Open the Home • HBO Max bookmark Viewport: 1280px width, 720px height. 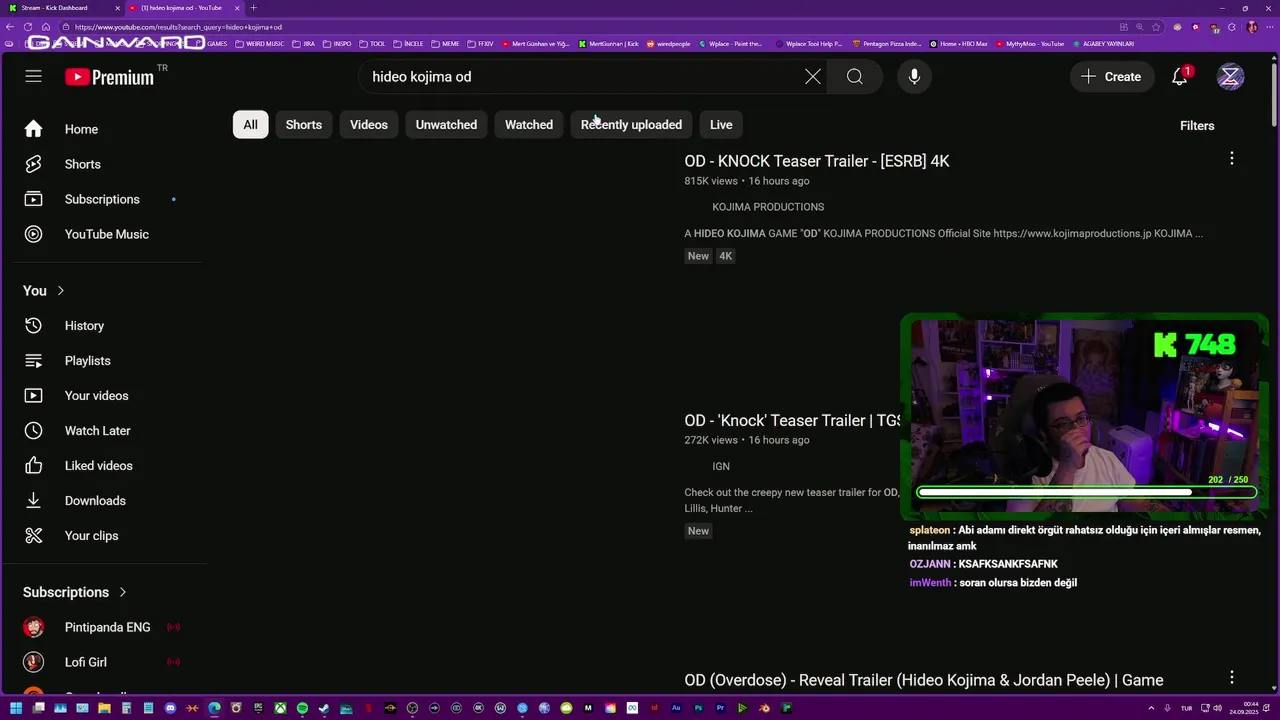coord(958,44)
